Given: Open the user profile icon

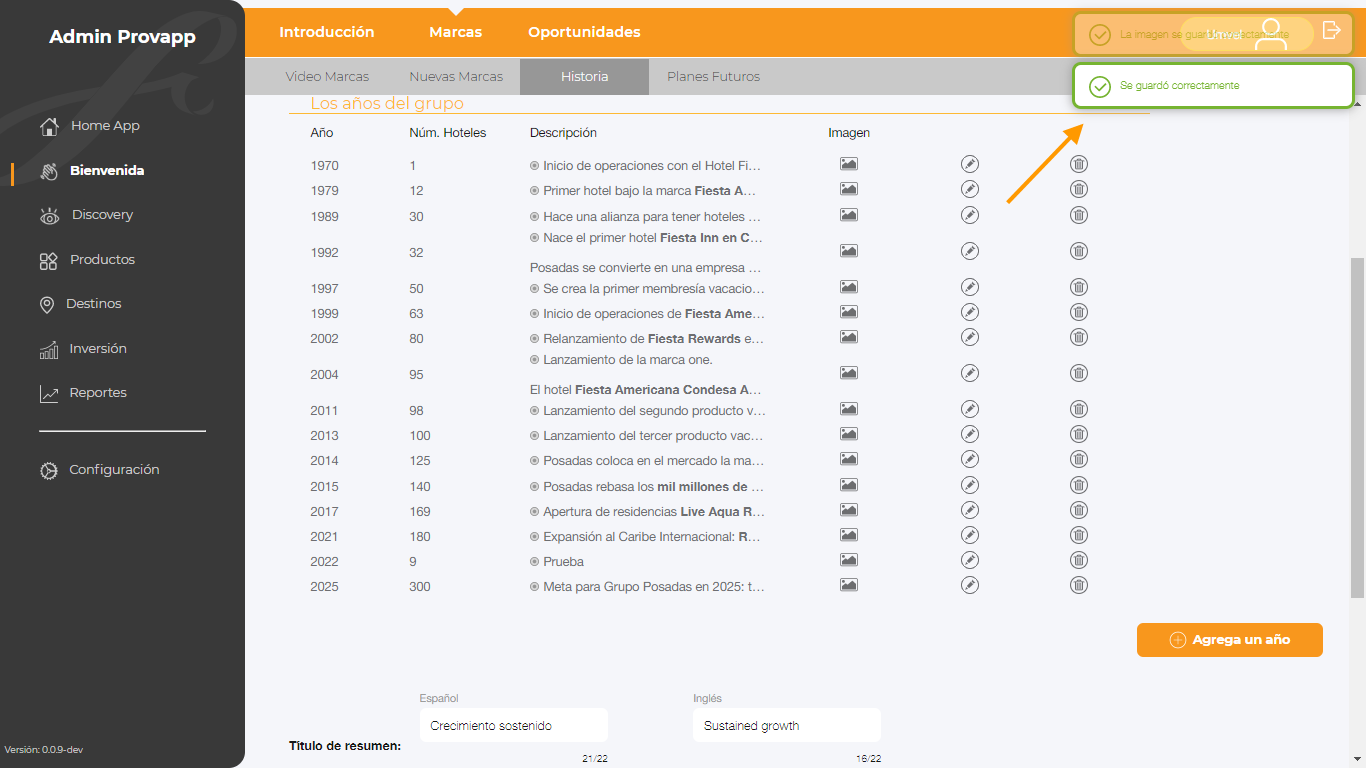Looking at the screenshot, I should 1272,34.
